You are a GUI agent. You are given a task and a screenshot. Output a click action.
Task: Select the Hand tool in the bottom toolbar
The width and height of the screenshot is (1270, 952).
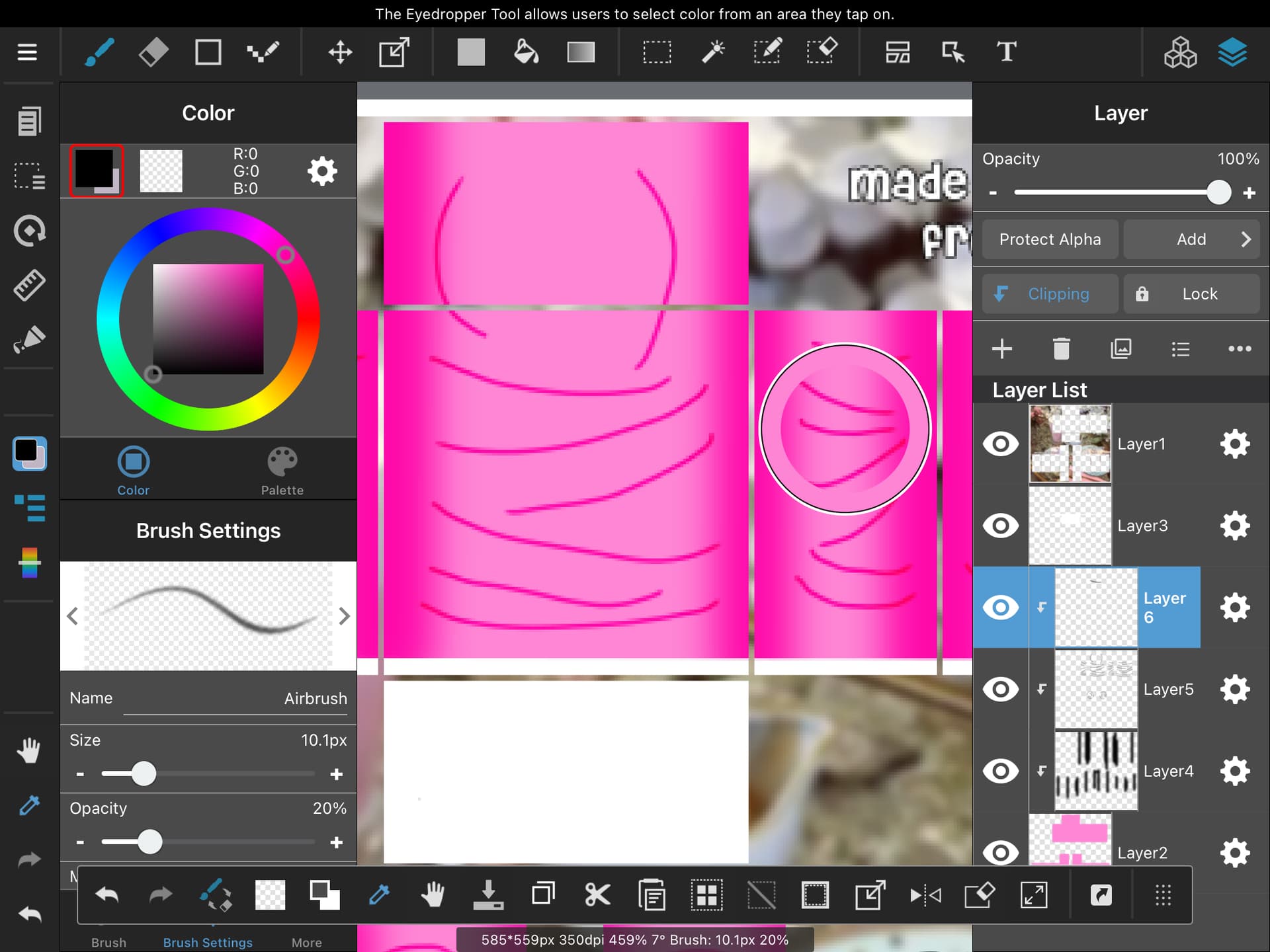point(433,894)
